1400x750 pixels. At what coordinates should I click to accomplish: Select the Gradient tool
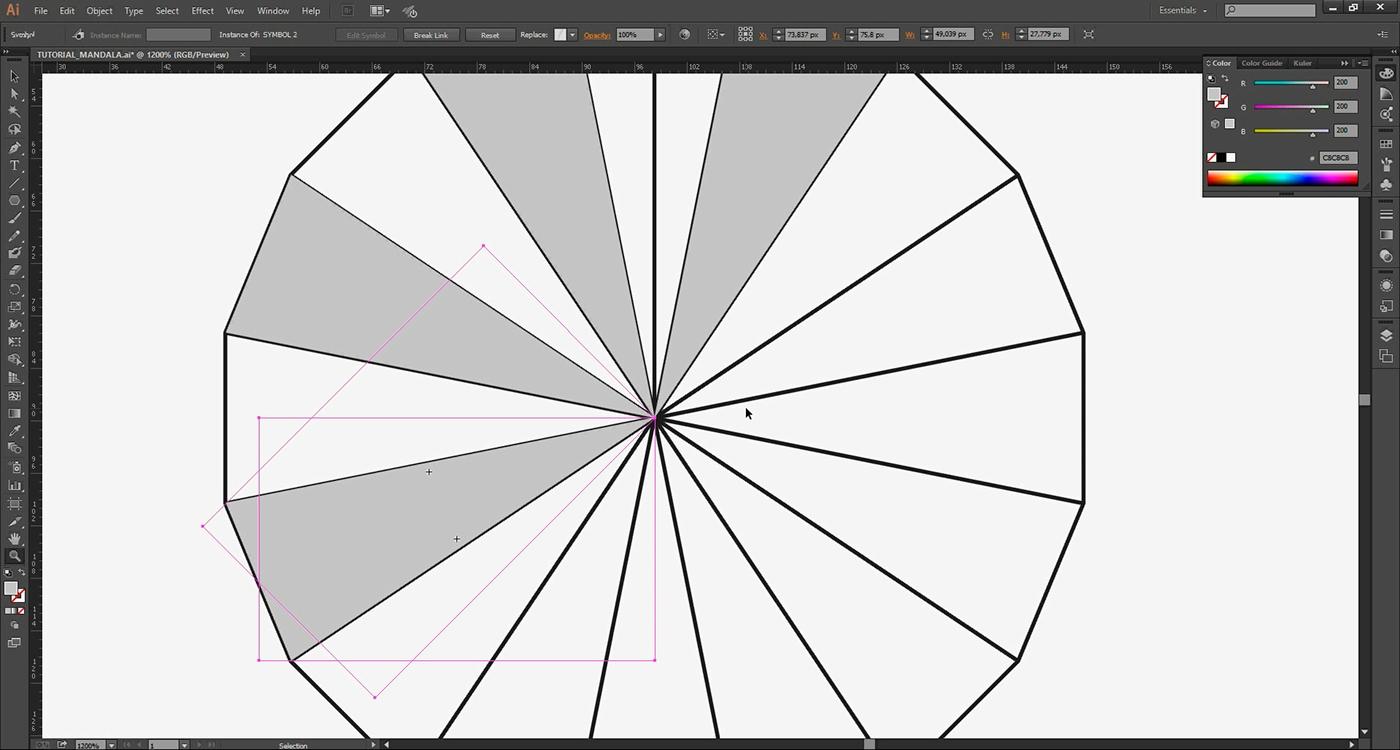(14, 414)
